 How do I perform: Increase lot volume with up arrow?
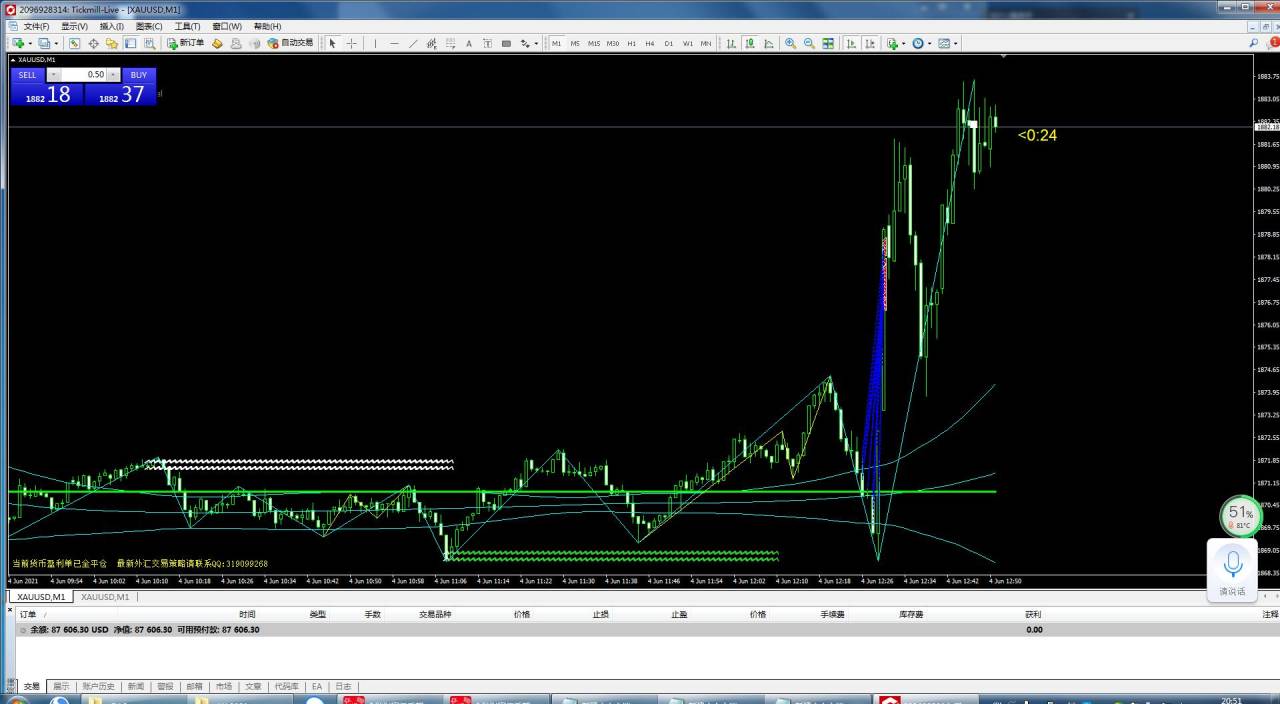pos(114,75)
